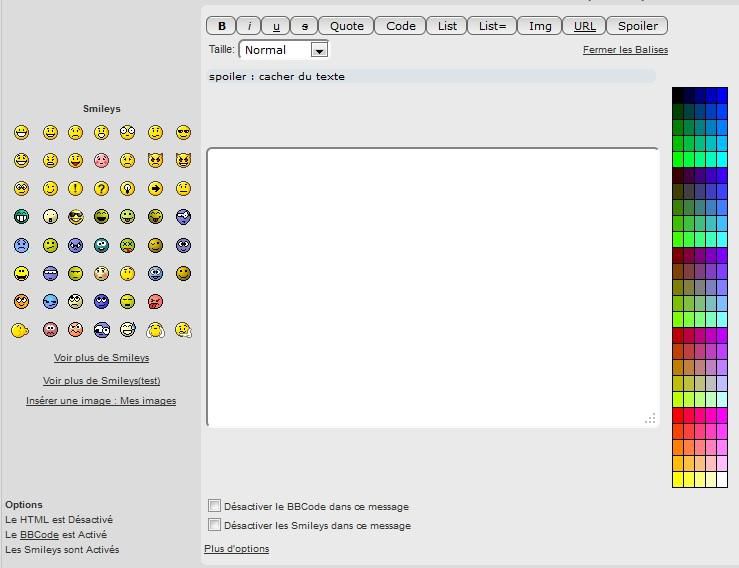Viewport: 739px width, 568px height.
Task: Pick the bright yellow bottom-left palette swatch
Action: pos(678,479)
